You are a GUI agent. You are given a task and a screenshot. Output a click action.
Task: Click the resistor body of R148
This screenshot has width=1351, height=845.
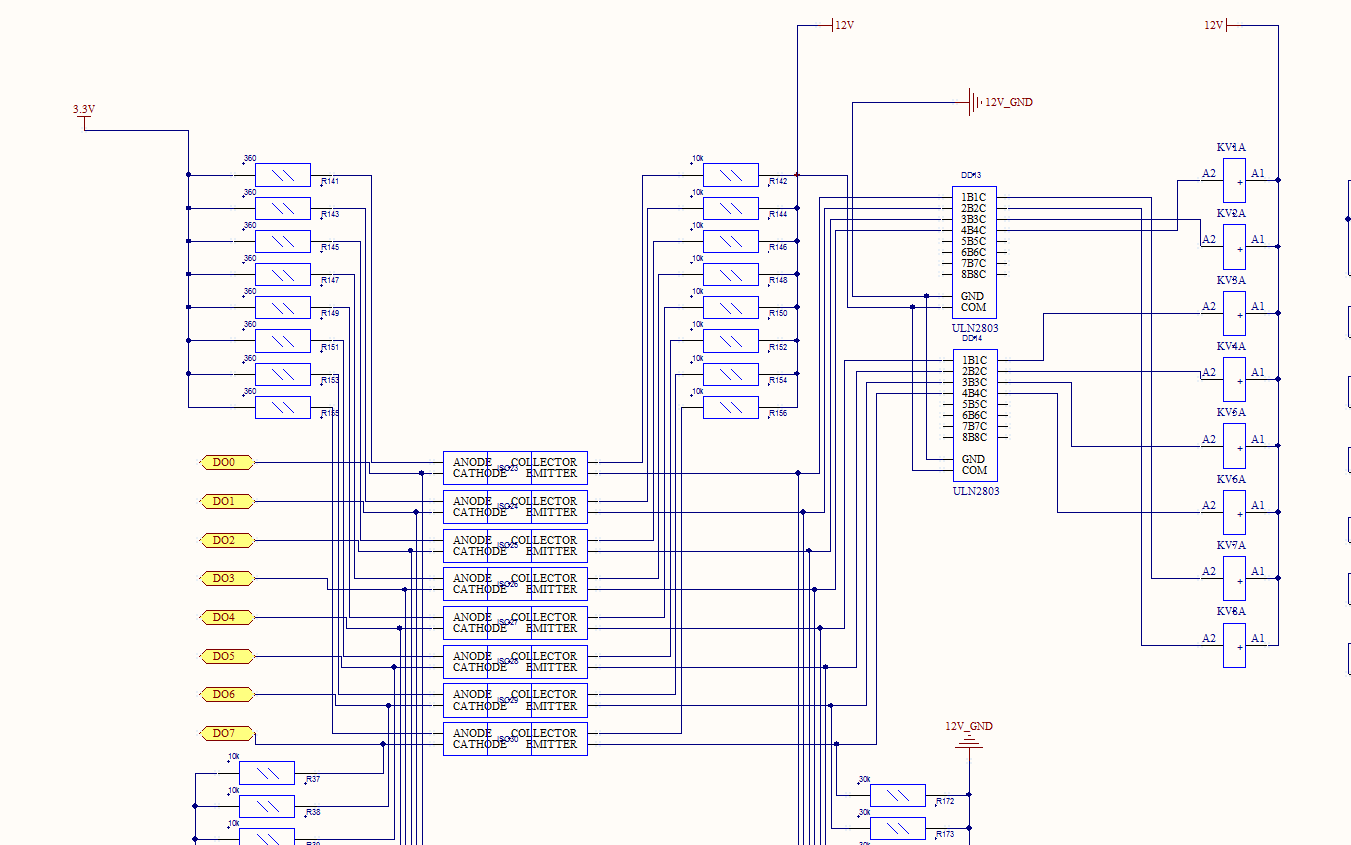point(731,274)
